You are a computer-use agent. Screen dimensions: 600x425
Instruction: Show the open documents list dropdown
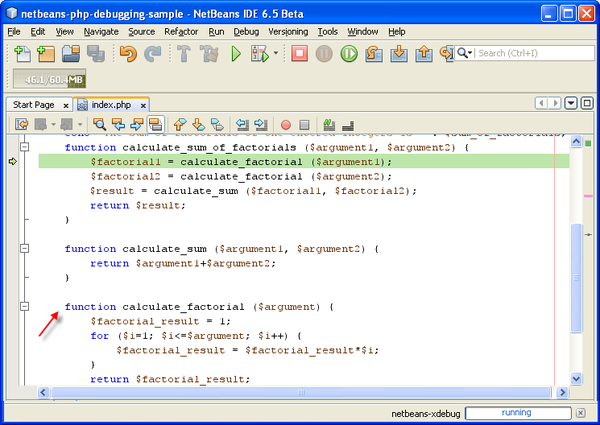point(572,103)
